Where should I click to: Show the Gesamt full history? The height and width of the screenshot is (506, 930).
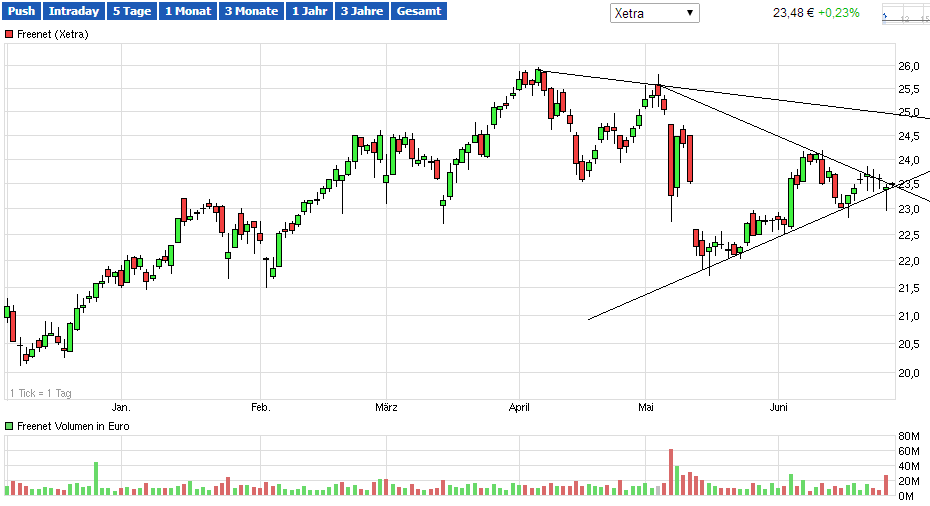(x=418, y=12)
